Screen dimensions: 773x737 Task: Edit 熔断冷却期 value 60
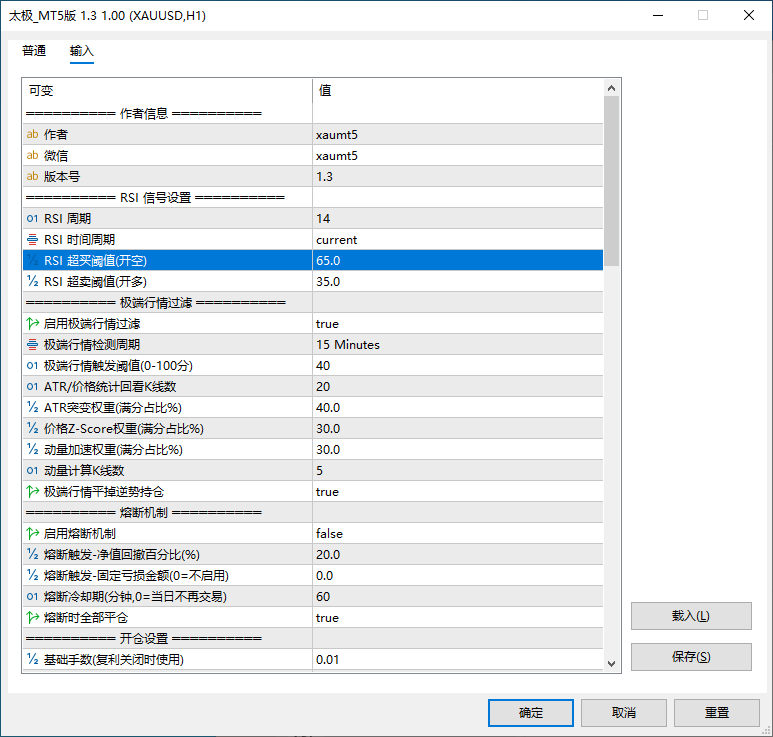tap(457, 597)
